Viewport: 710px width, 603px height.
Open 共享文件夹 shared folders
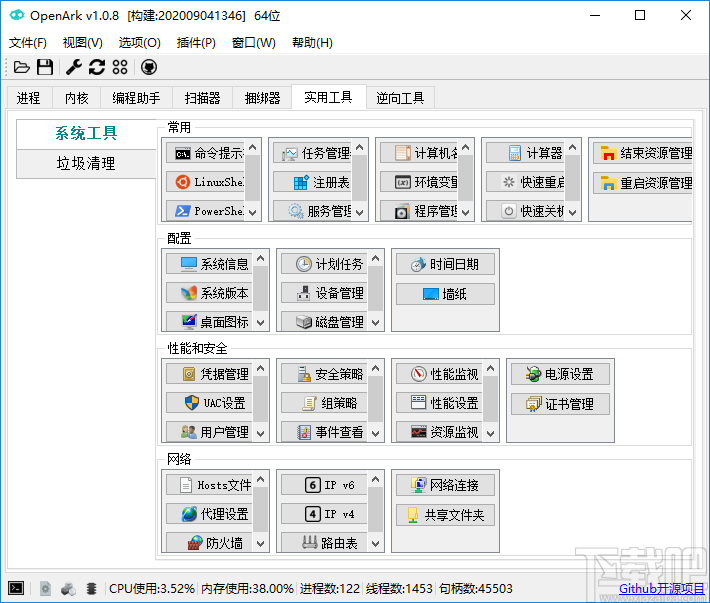[445, 515]
